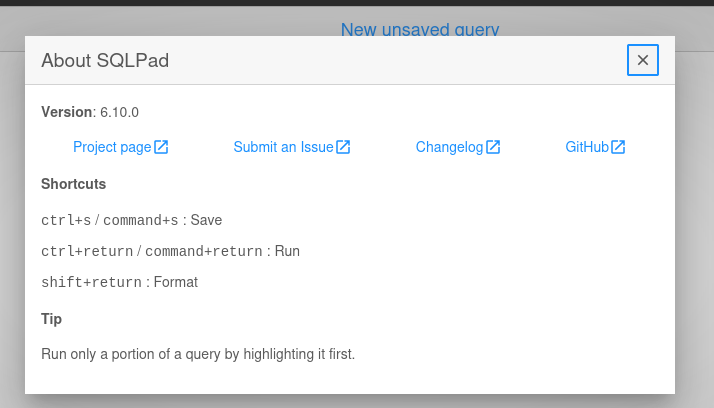Open the GitHub link

point(595,147)
